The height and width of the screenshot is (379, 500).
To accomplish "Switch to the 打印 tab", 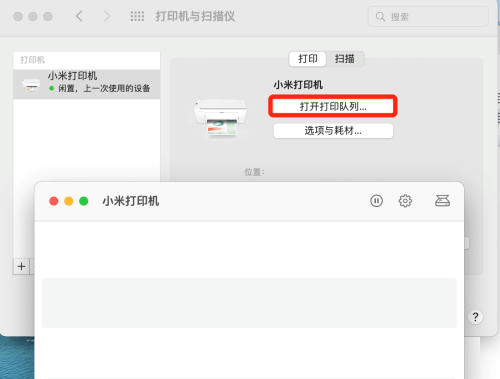I will [x=308, y=59].
